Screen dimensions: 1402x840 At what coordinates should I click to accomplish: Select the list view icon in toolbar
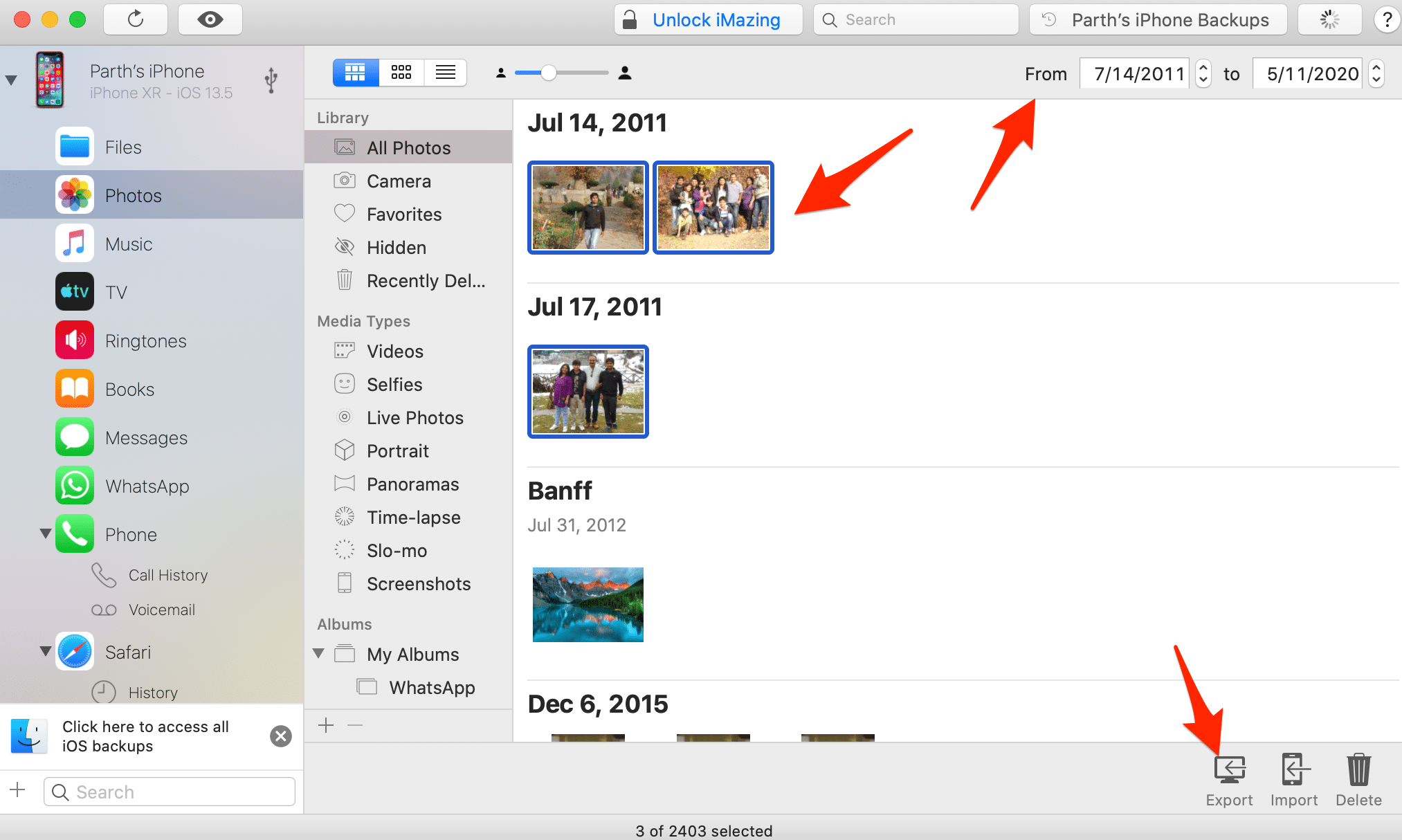446,73
